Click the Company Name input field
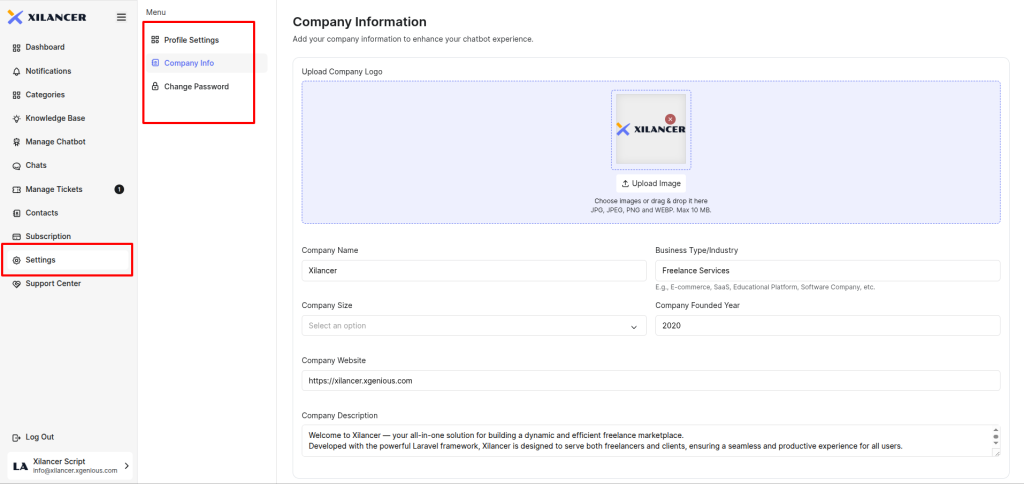Viewport: 1024px width, 484px height. [x=474, y=270]
